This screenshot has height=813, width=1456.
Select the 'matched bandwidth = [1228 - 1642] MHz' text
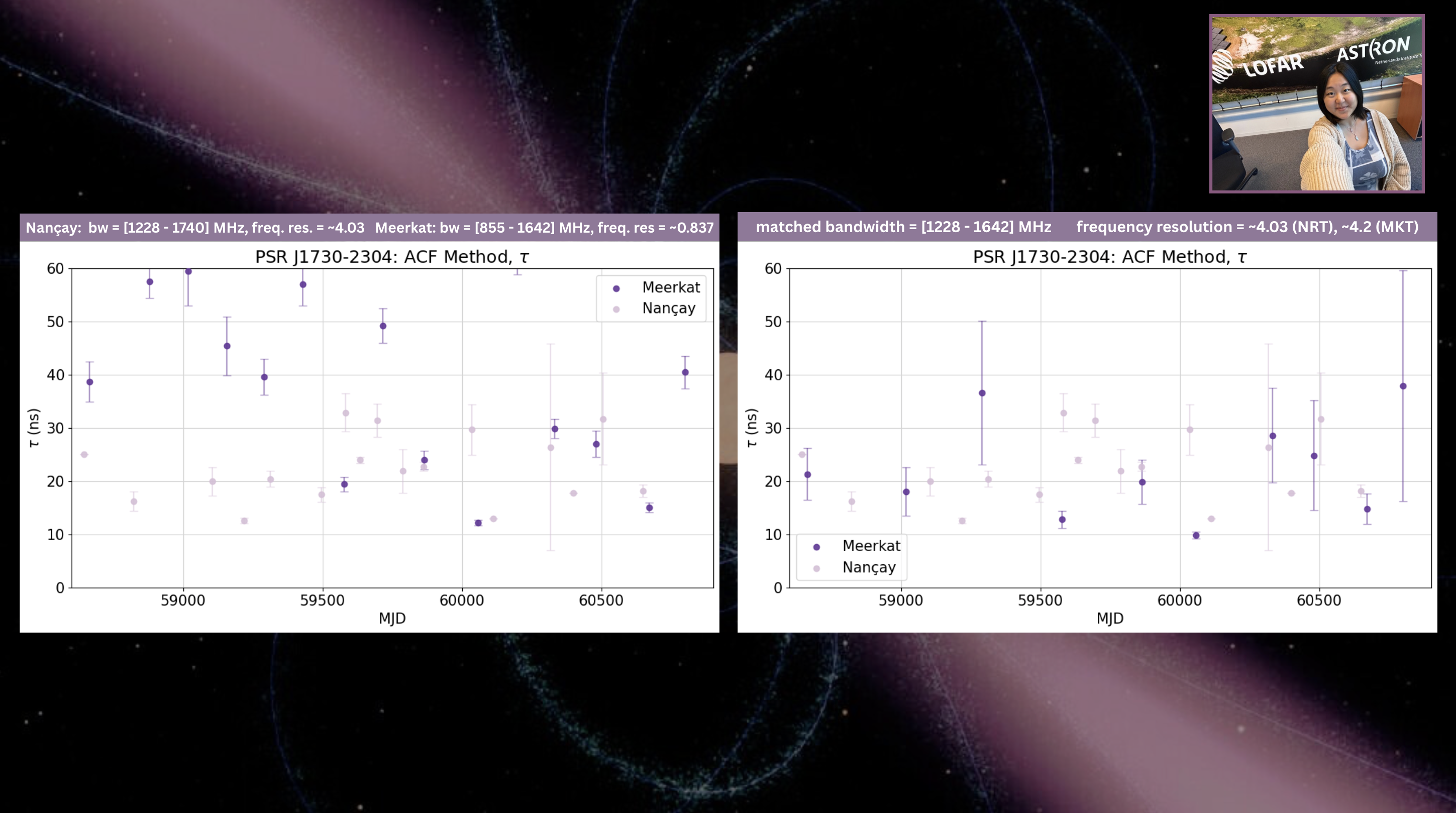tap(903, 227)
